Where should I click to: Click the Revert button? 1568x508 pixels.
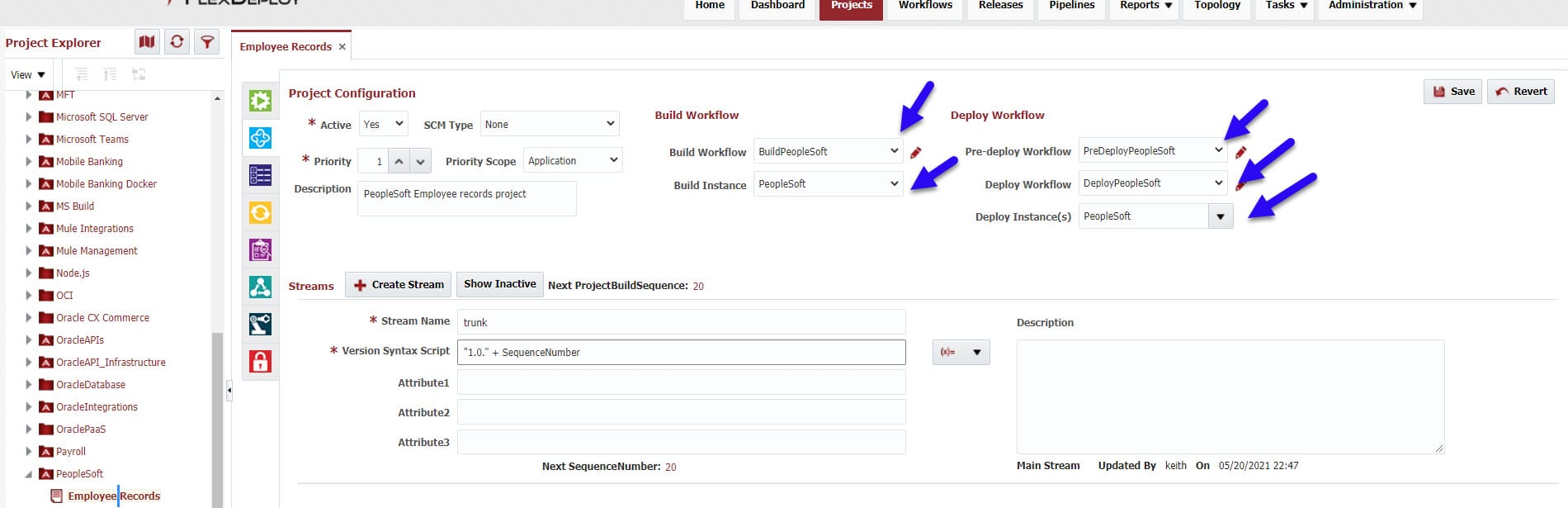[x=1521, y=92]
